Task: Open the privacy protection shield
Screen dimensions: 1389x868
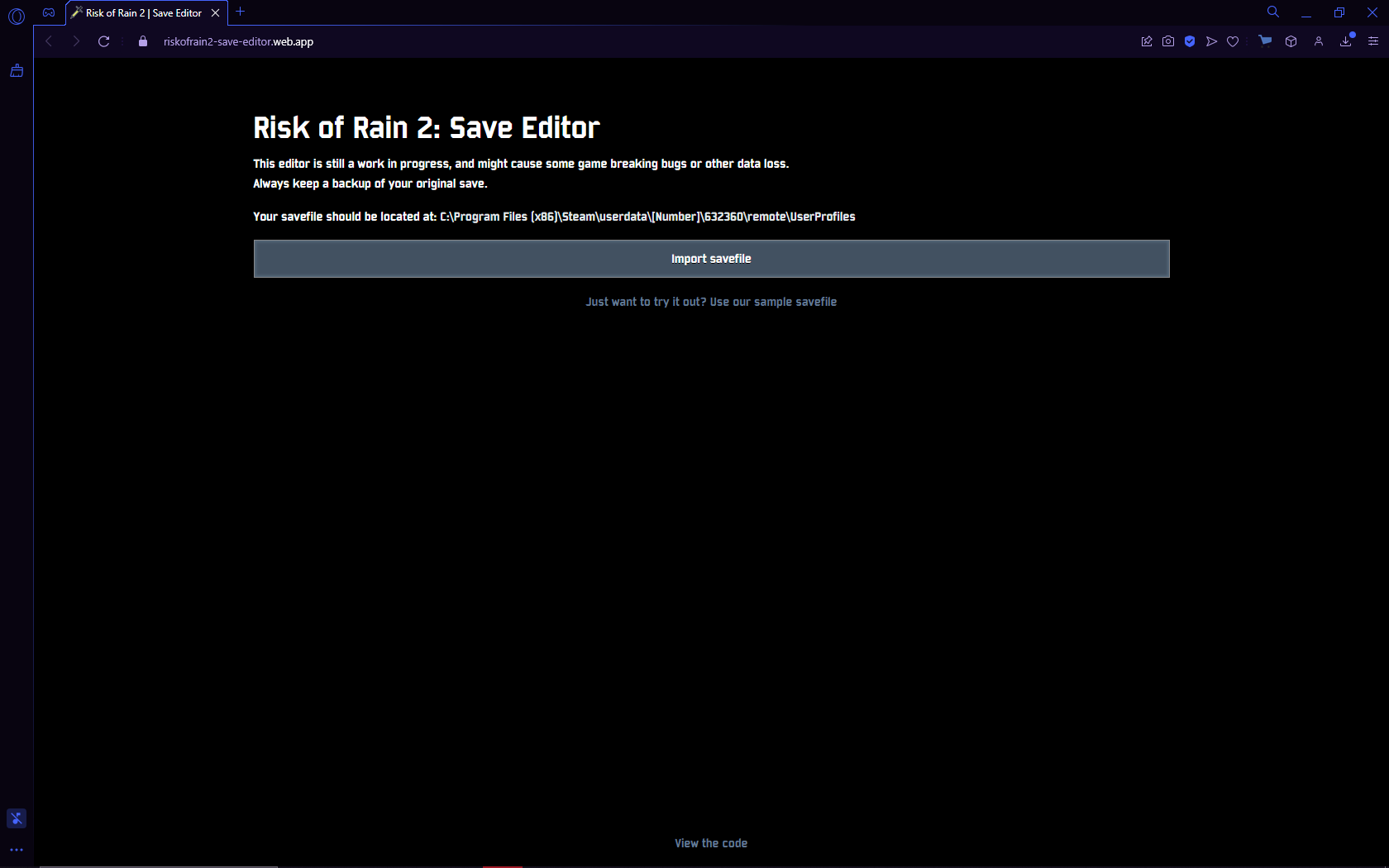Action: coord(1190,41)
